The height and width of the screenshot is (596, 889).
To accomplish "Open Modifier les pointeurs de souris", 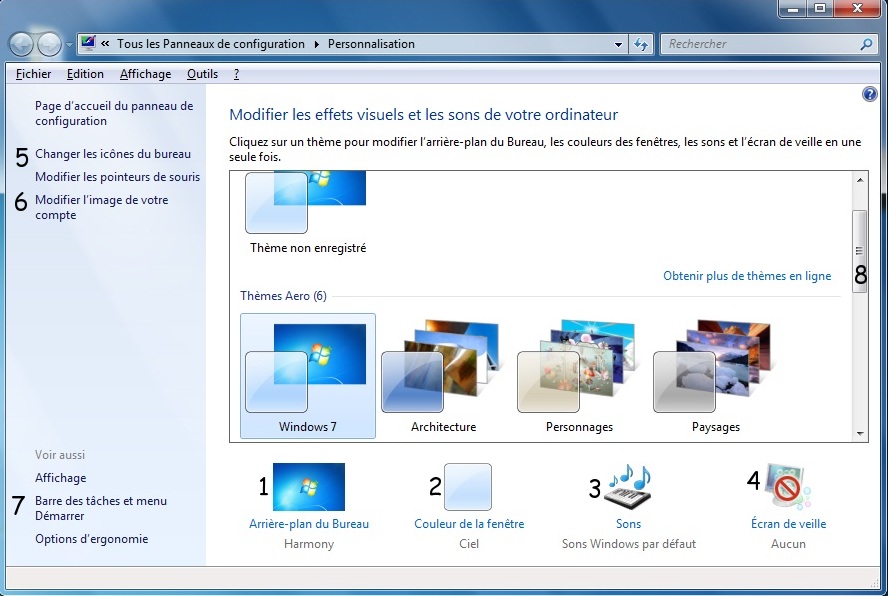I will (117, 177).
